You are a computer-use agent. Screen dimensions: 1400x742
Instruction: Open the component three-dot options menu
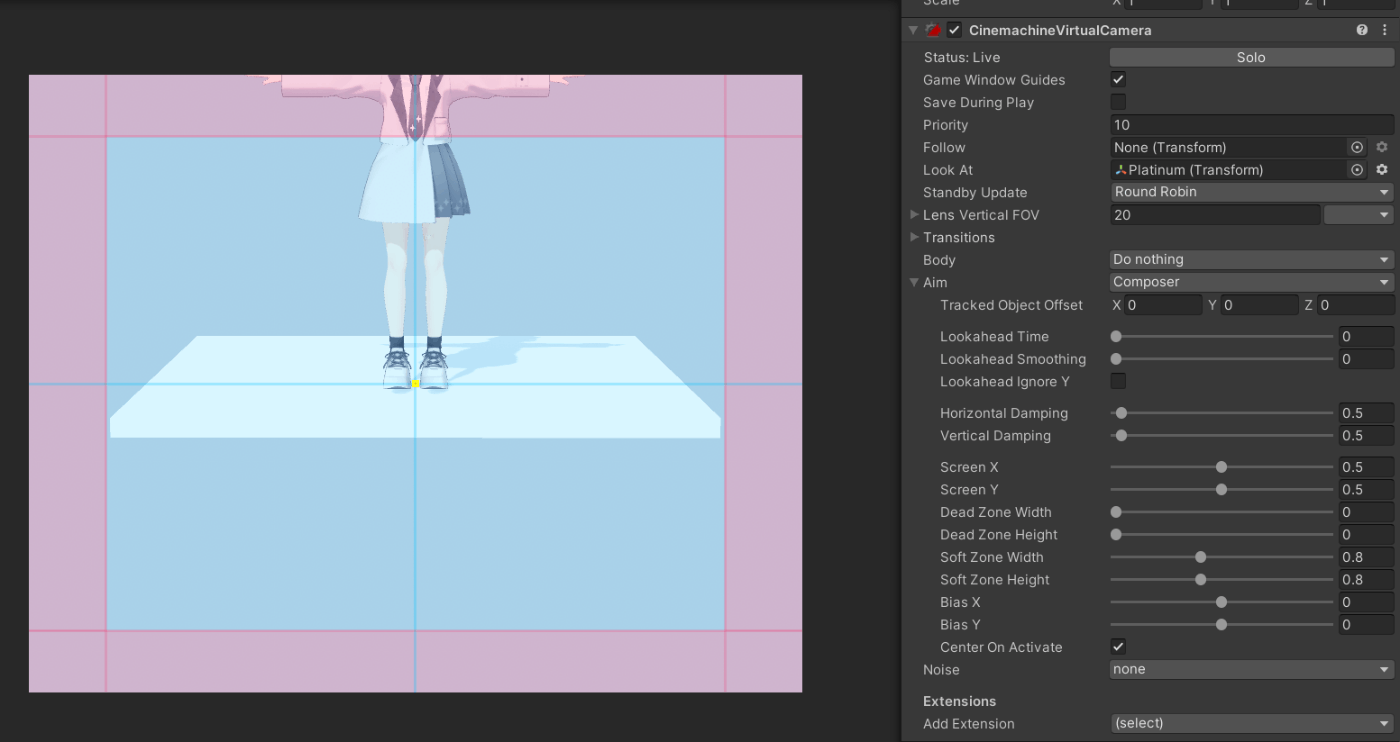click(1385, 30)
